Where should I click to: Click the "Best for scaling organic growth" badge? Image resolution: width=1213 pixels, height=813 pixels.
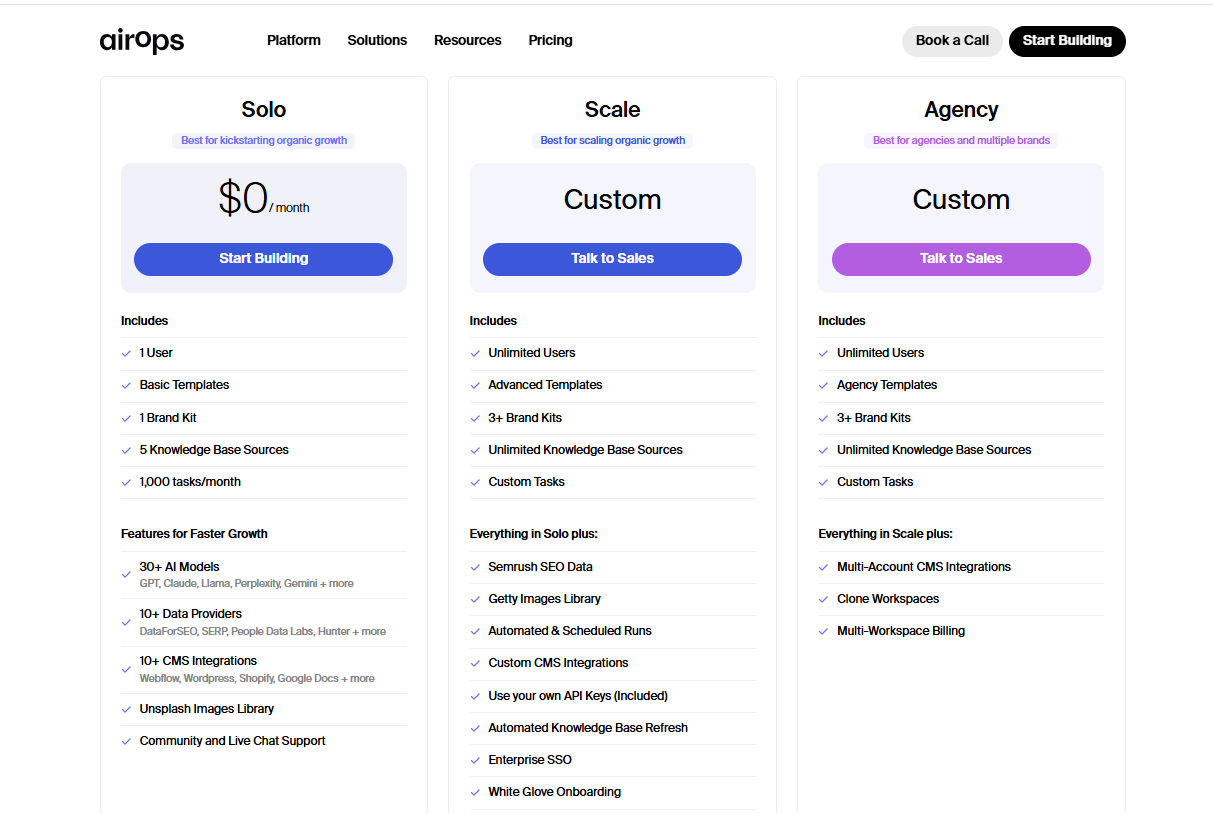[x=612, y=140]
